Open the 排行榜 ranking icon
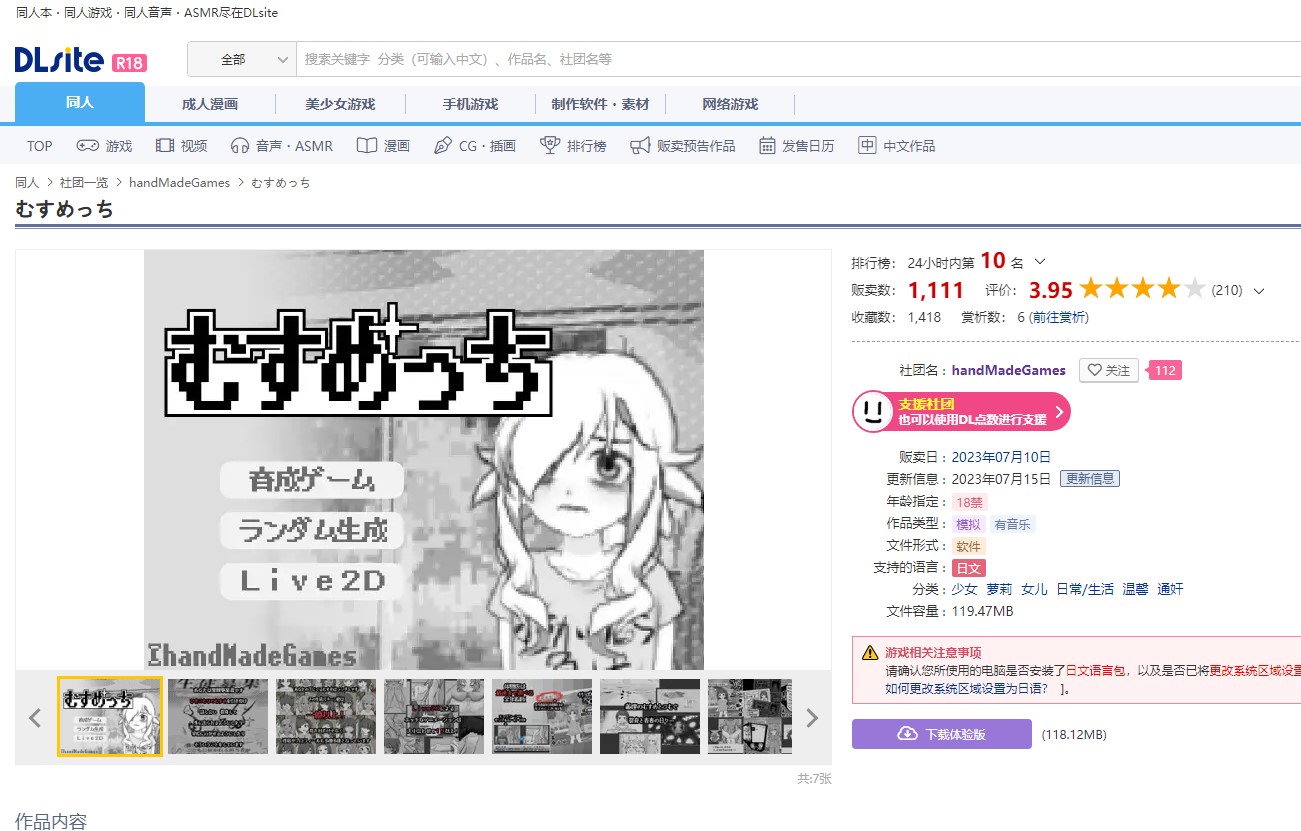 point(549,145)
